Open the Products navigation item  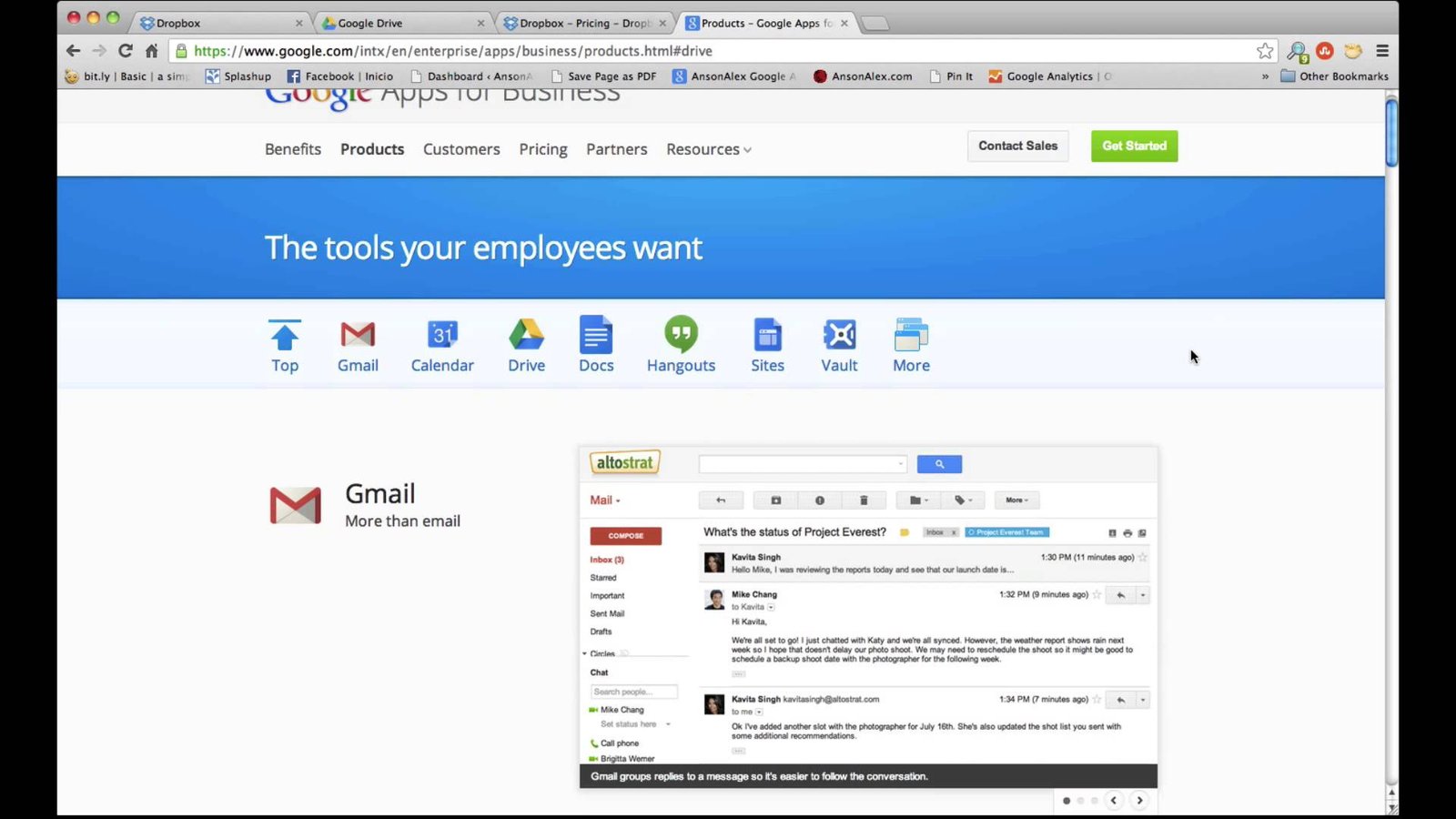(x=372, y=149)
